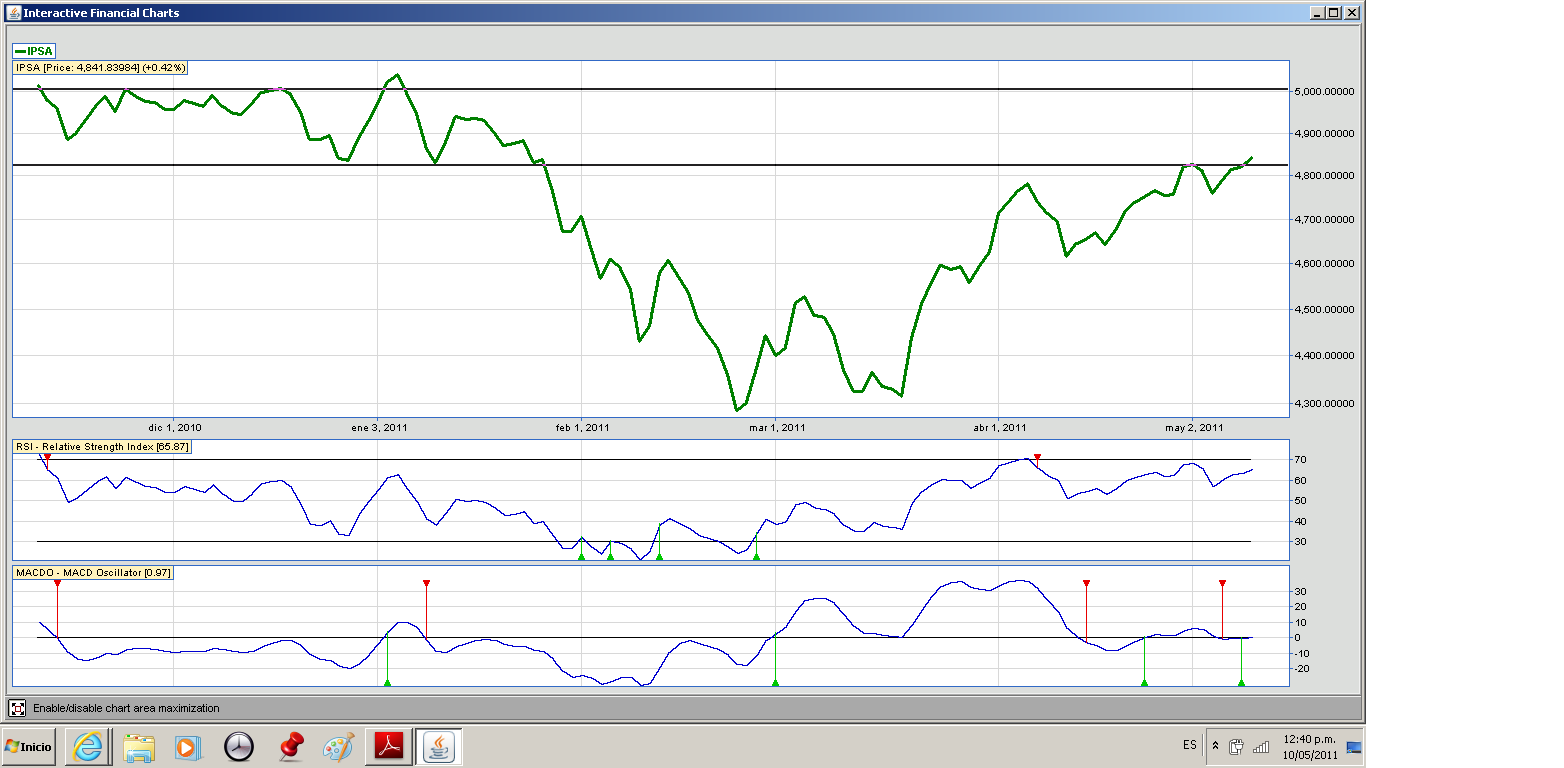Open the clock application on the taskbar
Image resolution: width=1564 pixels, height=768 pixels.
pyautogui.click(x=239, y=746)
